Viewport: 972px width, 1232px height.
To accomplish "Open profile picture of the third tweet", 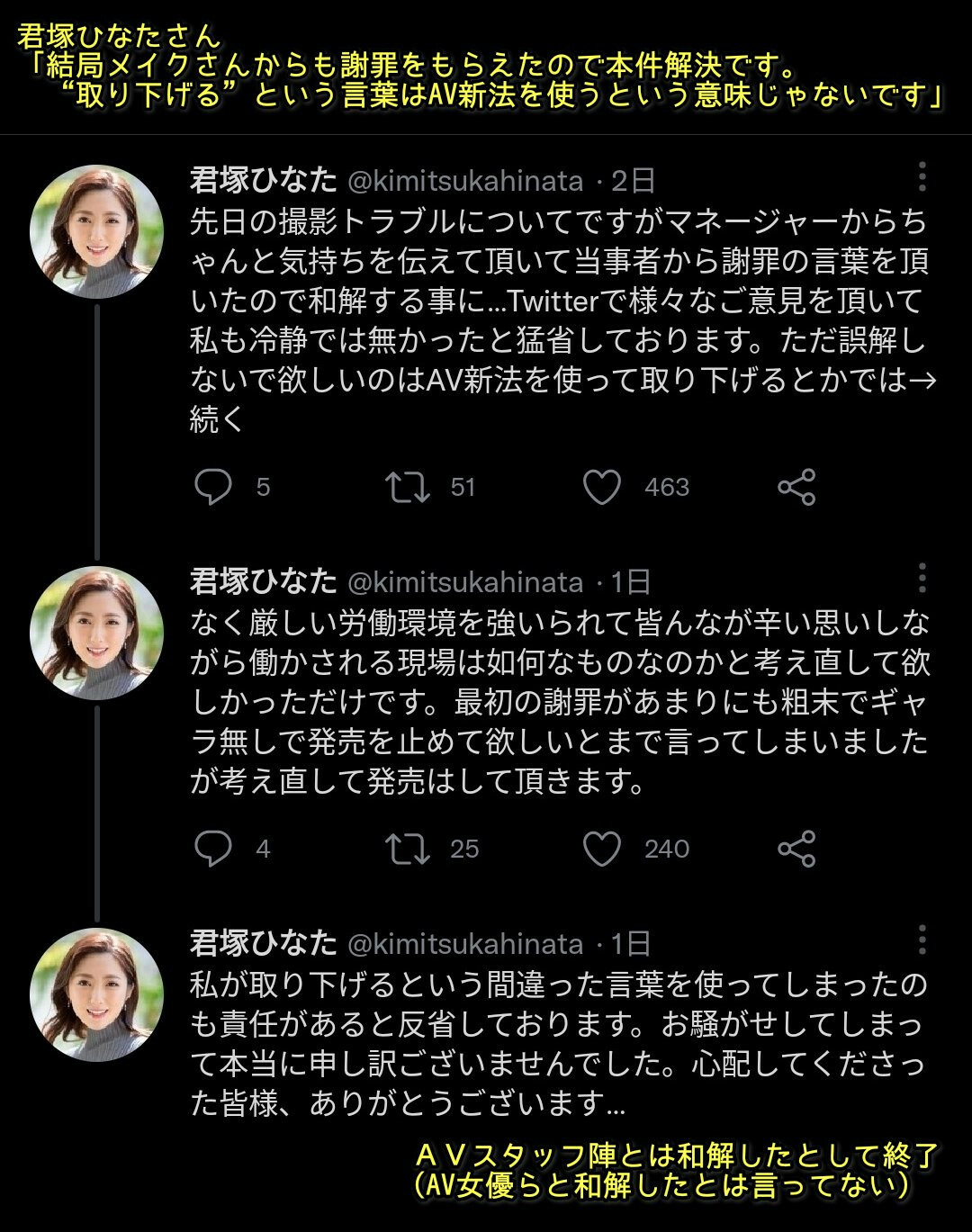I will click(x=96, y=994).
